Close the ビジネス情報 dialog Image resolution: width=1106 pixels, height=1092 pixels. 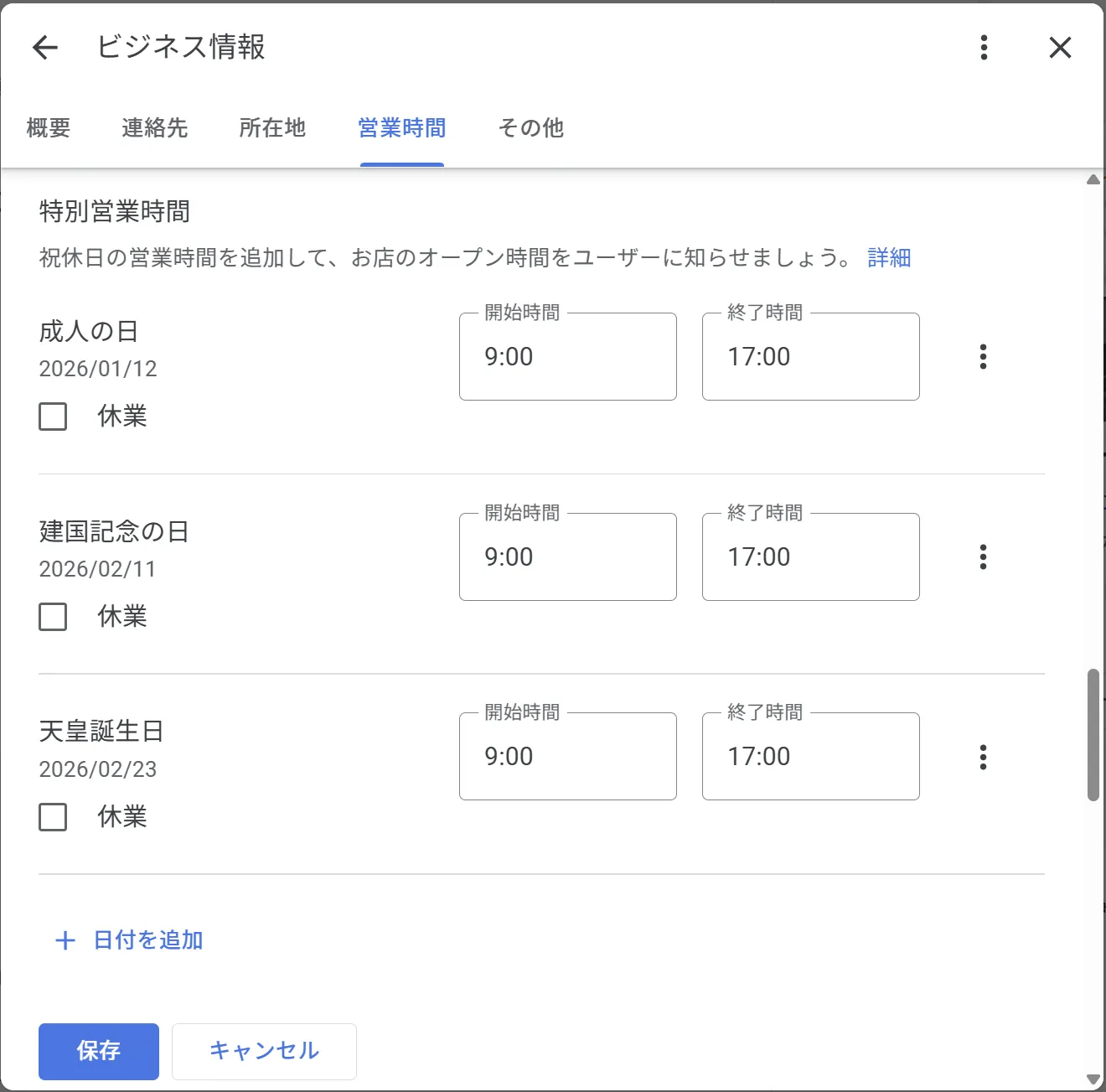pyautogui.click(x=1060, y=48)
